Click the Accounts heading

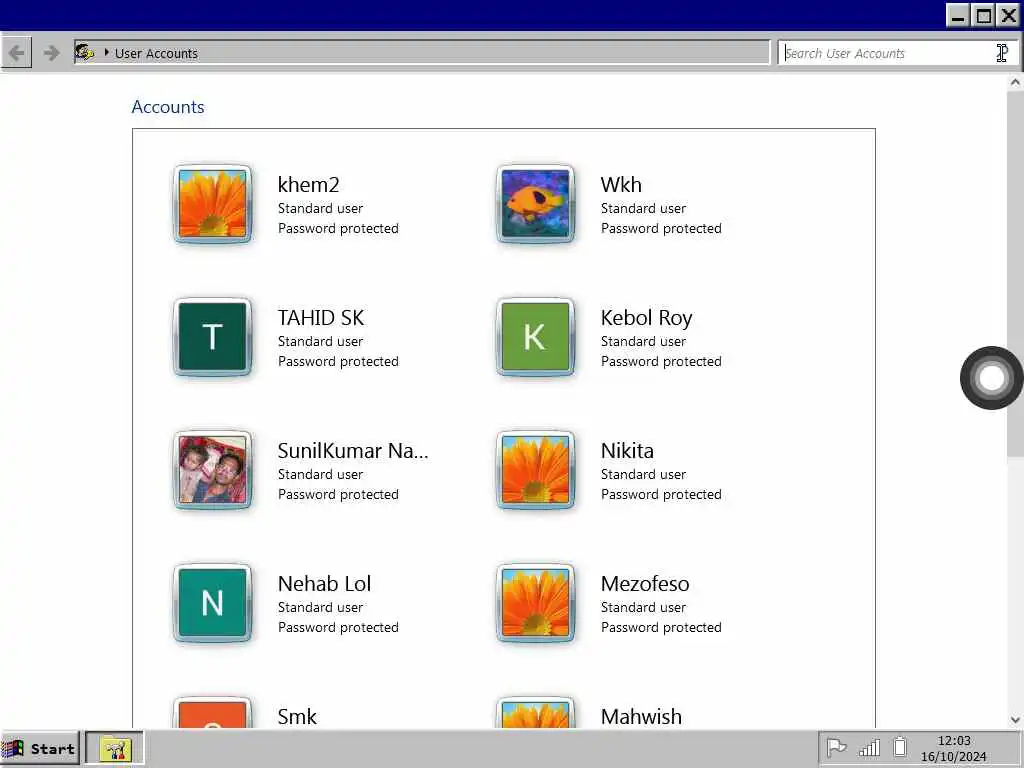click(168, 106)
